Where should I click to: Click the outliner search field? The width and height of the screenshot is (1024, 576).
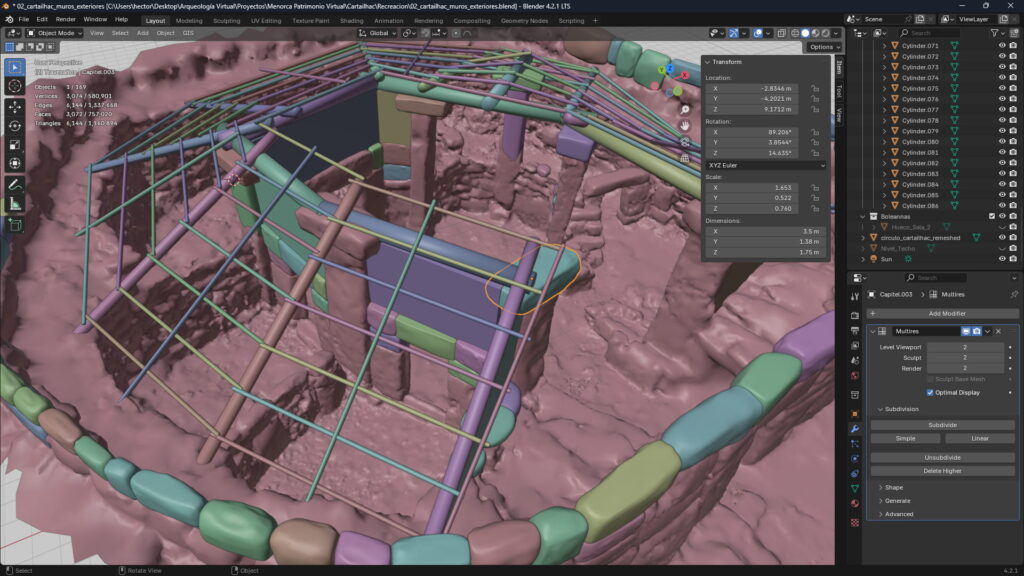pyautogui.click(x=929, y=33)
